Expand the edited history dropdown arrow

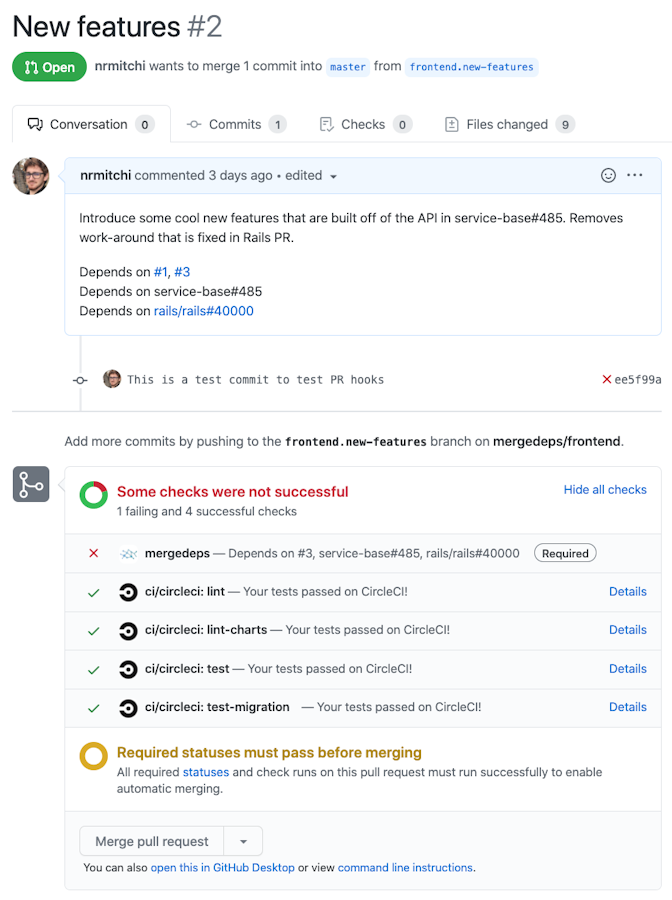(333, 176)
